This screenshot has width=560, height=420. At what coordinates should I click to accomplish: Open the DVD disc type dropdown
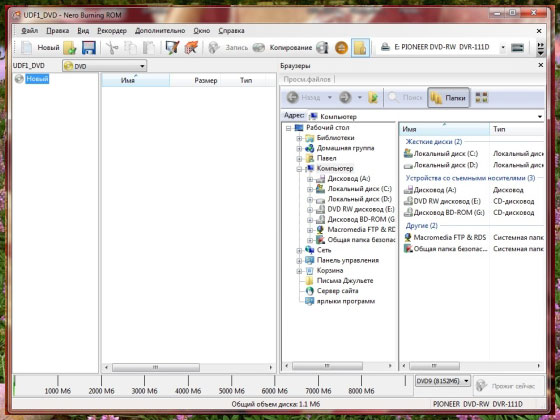click(x=105, y=66)
